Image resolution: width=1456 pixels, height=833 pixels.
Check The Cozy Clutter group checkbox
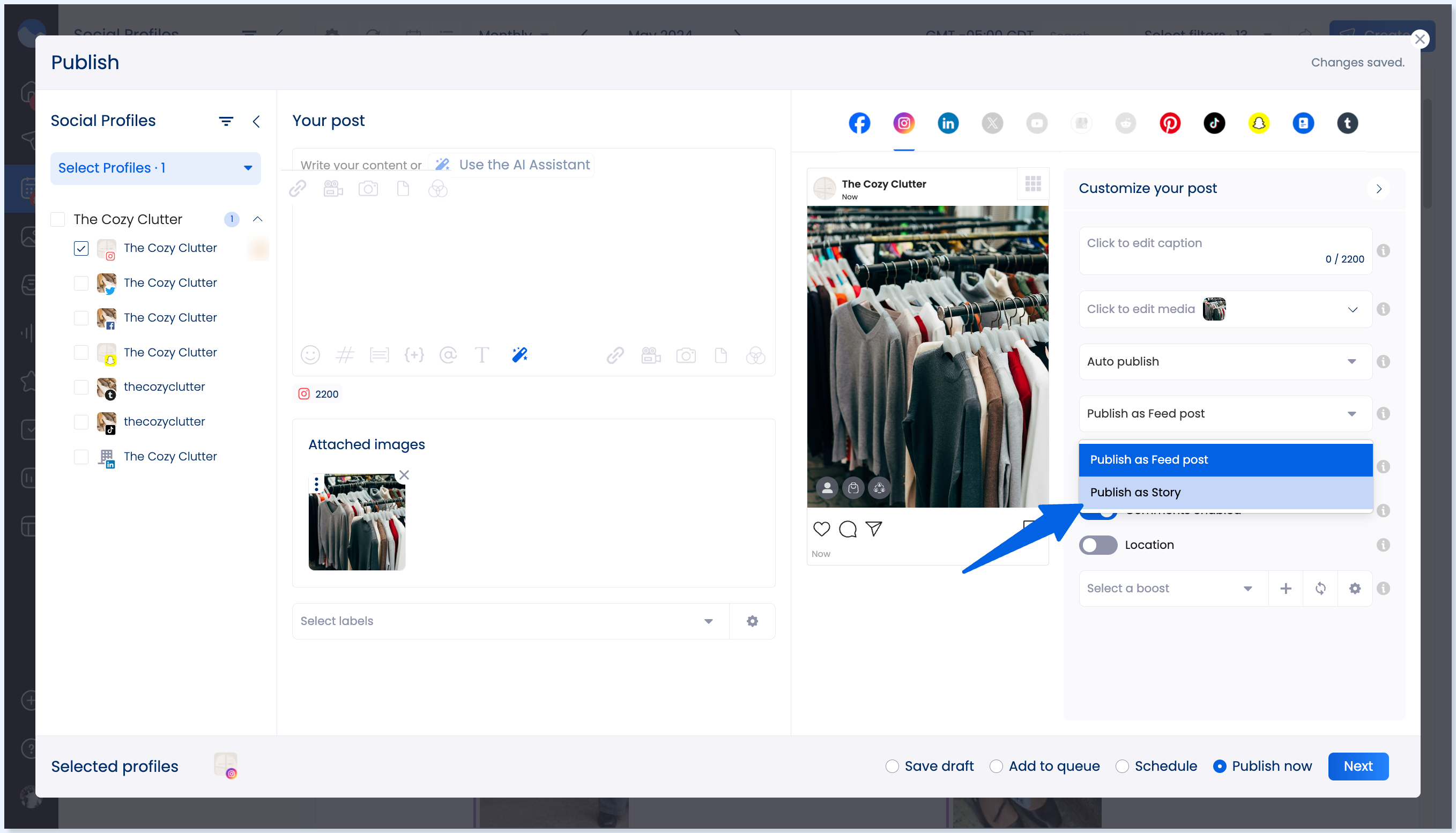[58, 219]
